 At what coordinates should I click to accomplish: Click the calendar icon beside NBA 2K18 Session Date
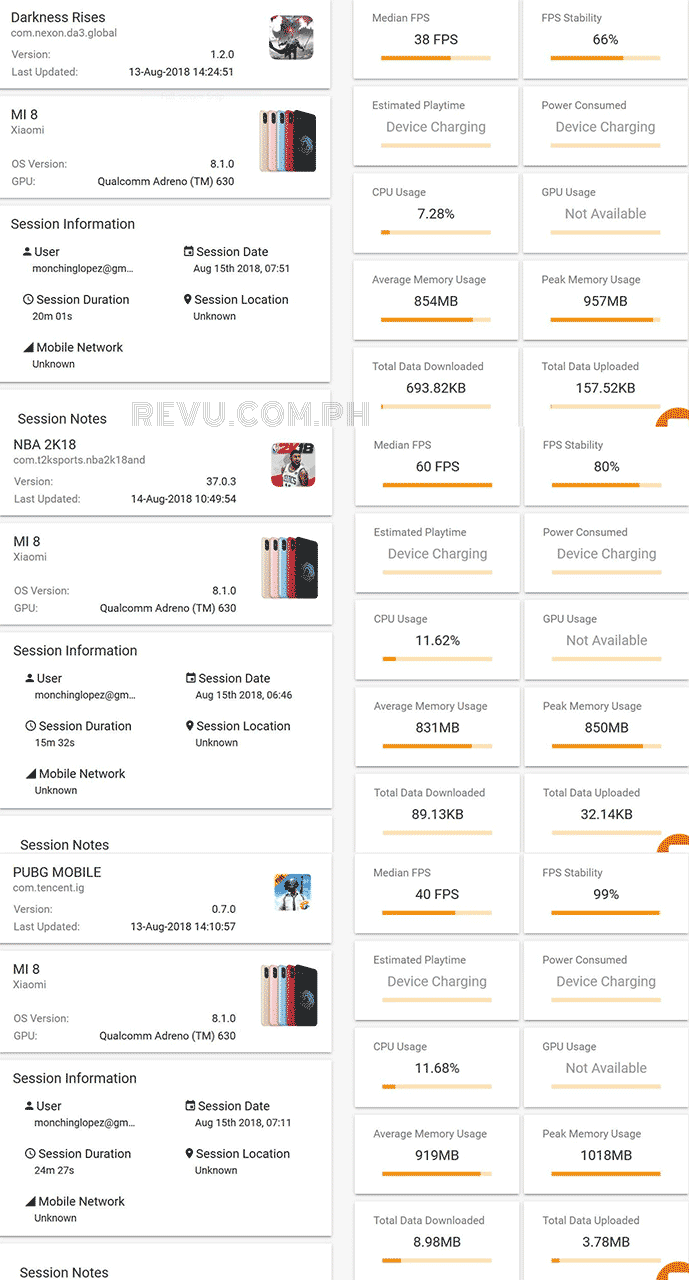pyautogui.click(x=191, y=678)
